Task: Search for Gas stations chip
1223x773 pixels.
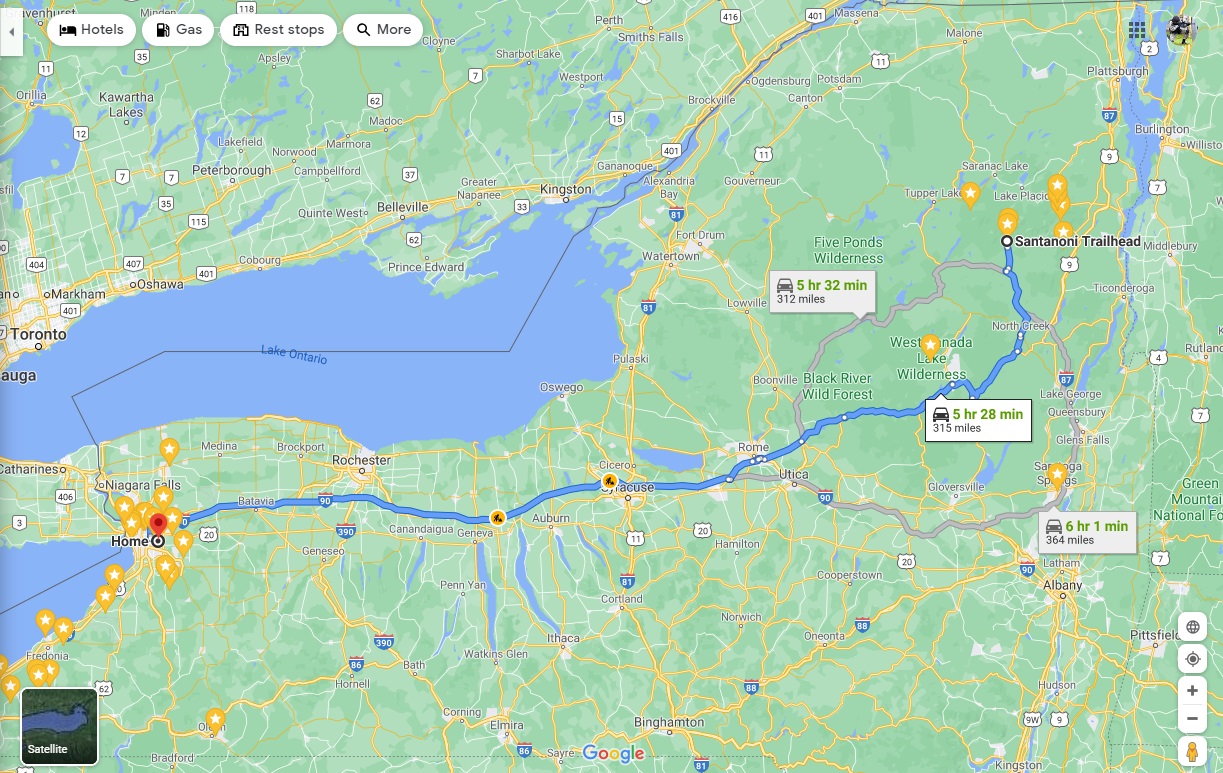Action: pyautogui.click(x=178, y=30)
